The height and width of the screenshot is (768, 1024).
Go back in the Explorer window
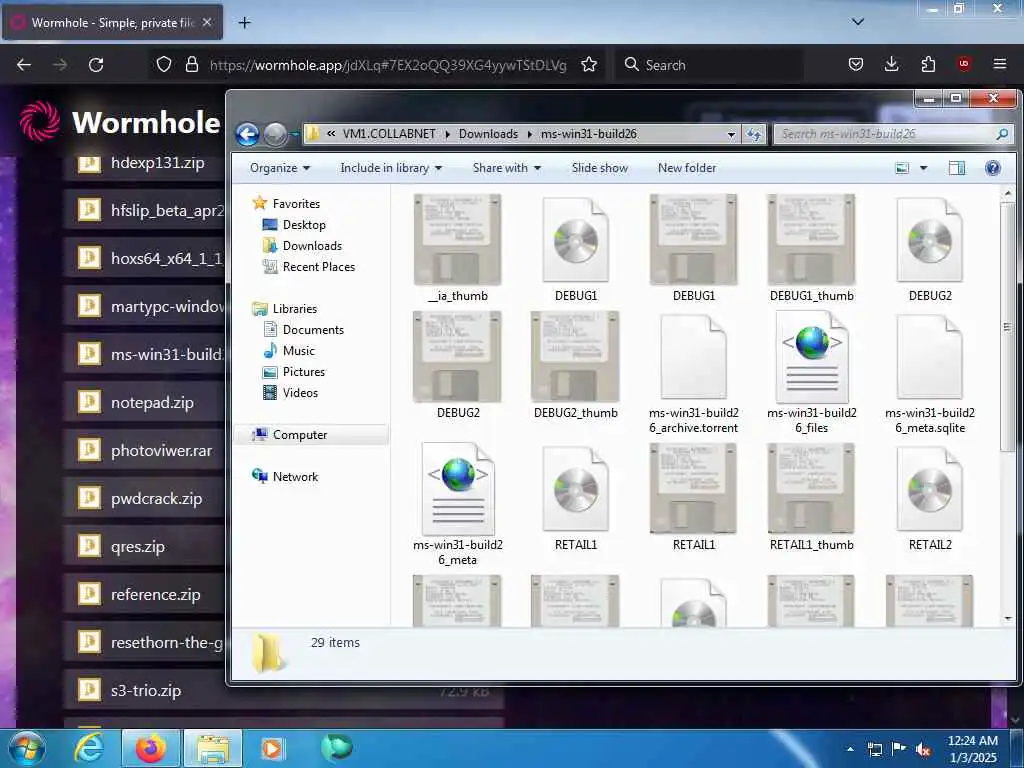(247, 135)
